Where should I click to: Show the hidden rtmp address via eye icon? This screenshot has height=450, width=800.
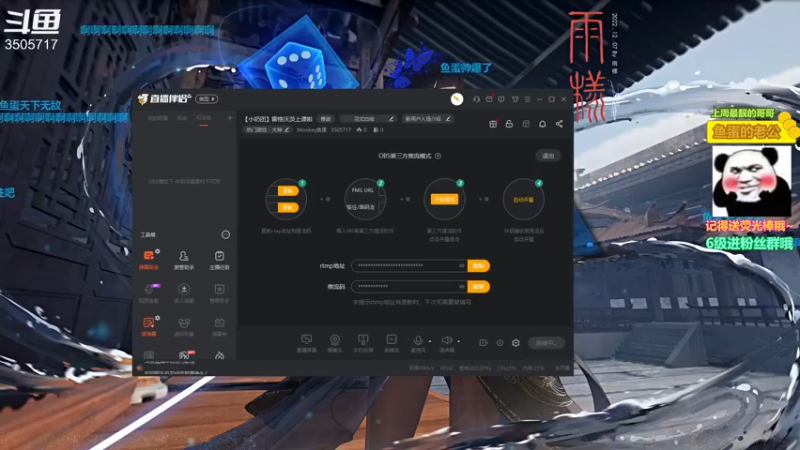pos(461,265)
